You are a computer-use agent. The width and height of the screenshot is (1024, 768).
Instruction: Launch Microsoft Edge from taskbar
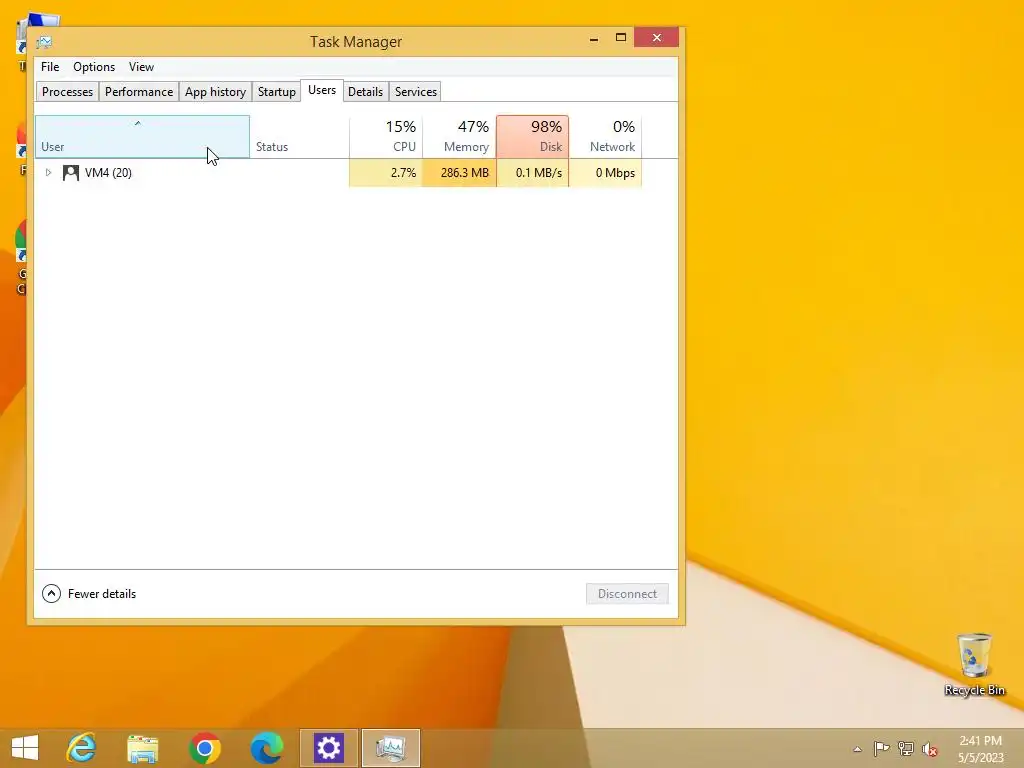(266, 748)
